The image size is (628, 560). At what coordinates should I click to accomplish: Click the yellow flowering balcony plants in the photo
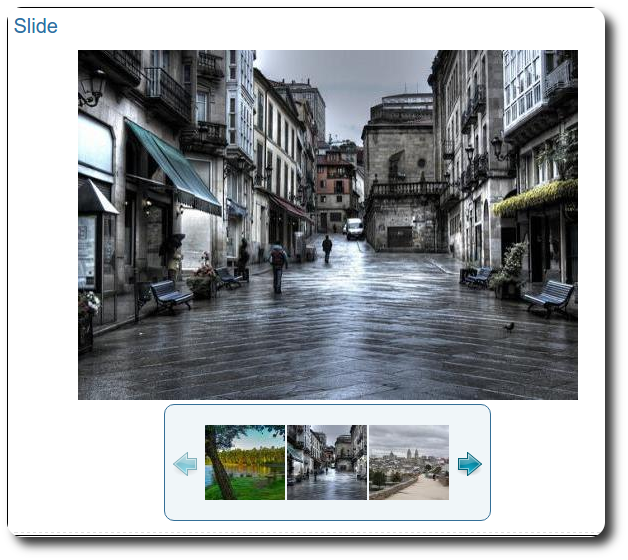(536, 197)
